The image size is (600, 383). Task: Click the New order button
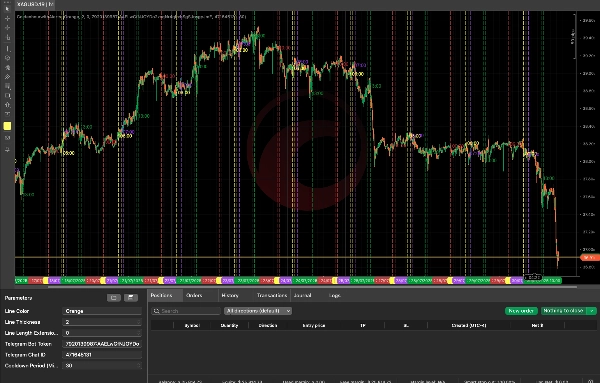(521, 311)
